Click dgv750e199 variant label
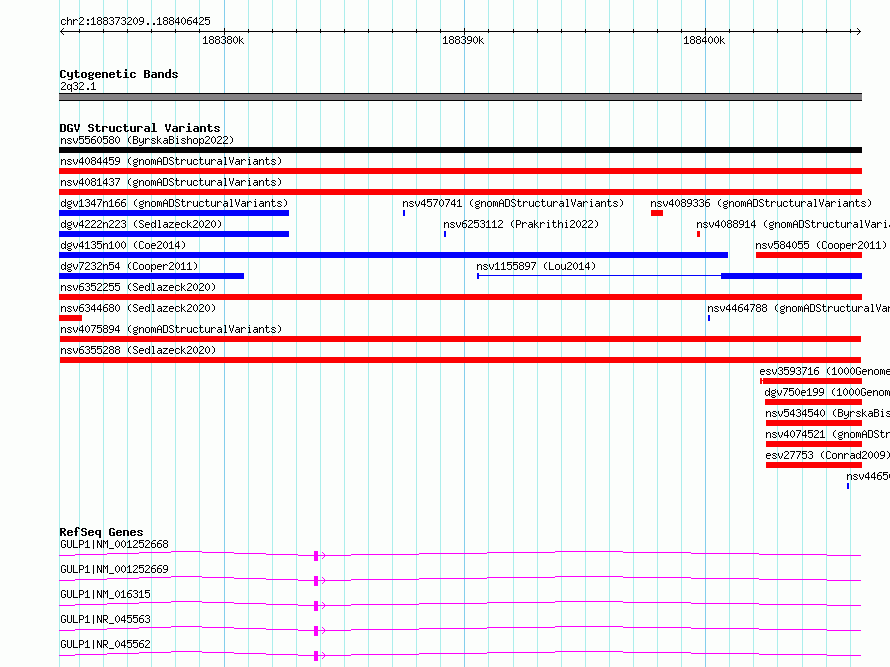 [x=826, y=392]
